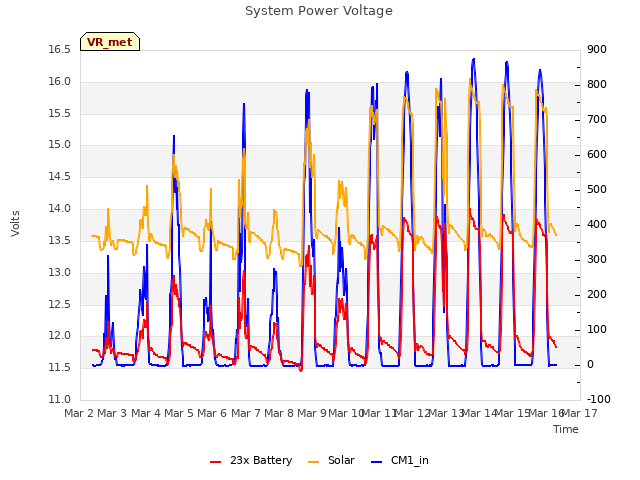Click the 0 right axis value
Viewport: 640px width, 480px height.
(591, 365)
